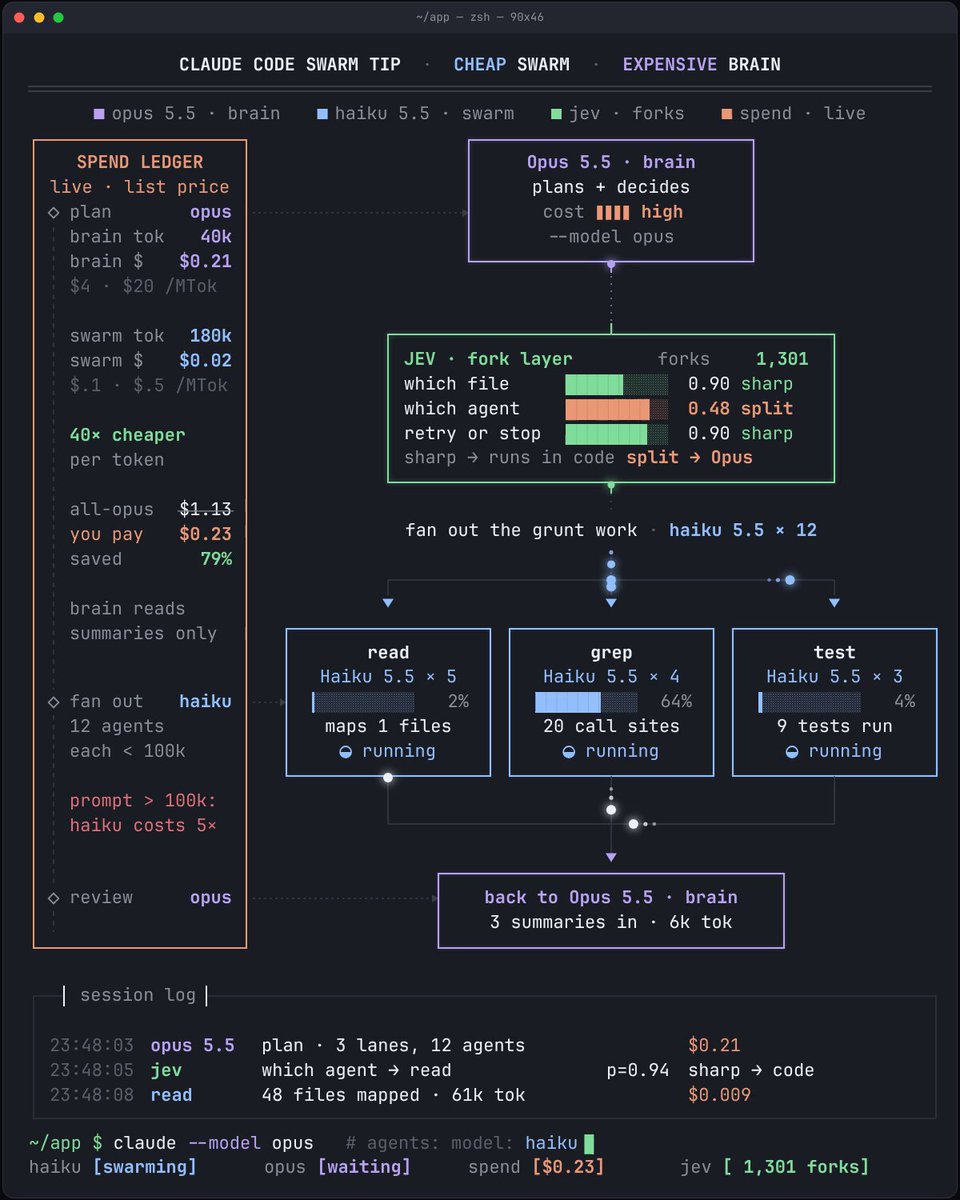Image resolution: width=960 pixels, height=1200 pixels.
Task: Click the opus [waiting] status entry
Action: [337, 1167]
